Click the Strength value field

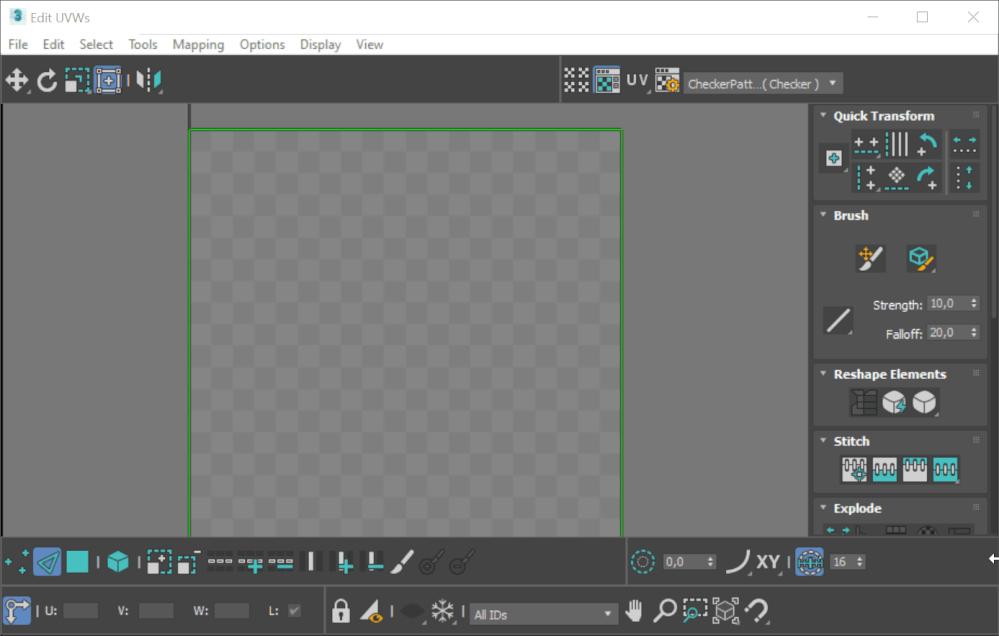point(947,303)
